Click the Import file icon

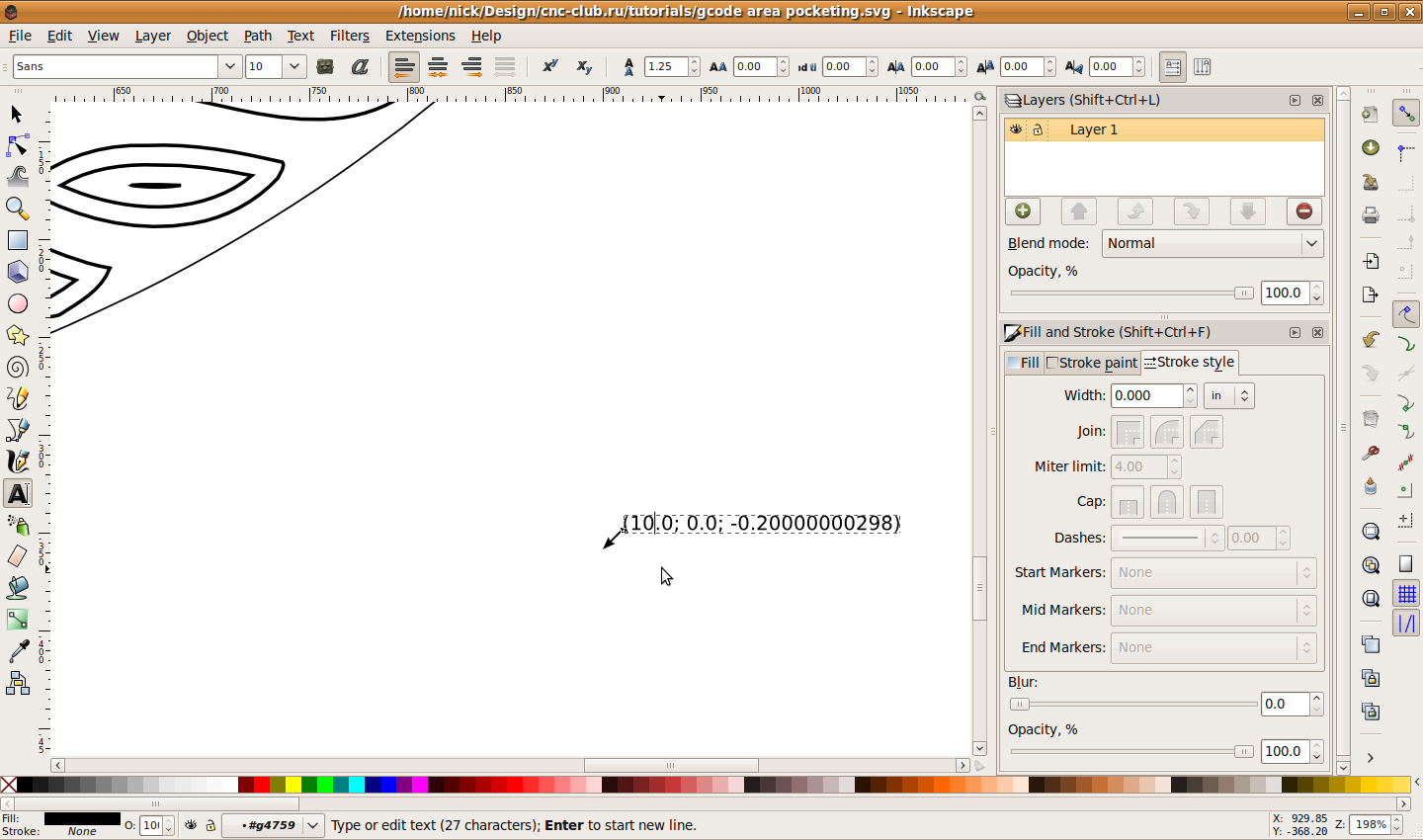tap(1371, 262)
